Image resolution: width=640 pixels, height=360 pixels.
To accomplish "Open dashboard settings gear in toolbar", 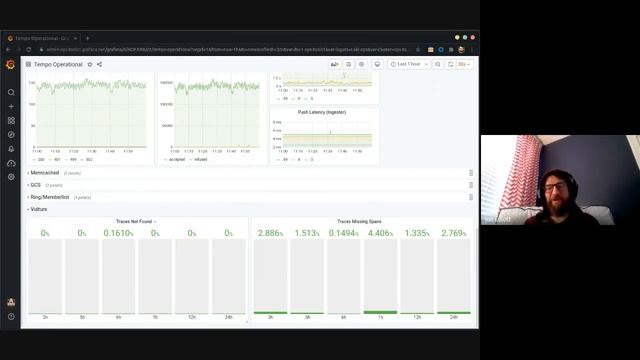I will click(361, 64).
